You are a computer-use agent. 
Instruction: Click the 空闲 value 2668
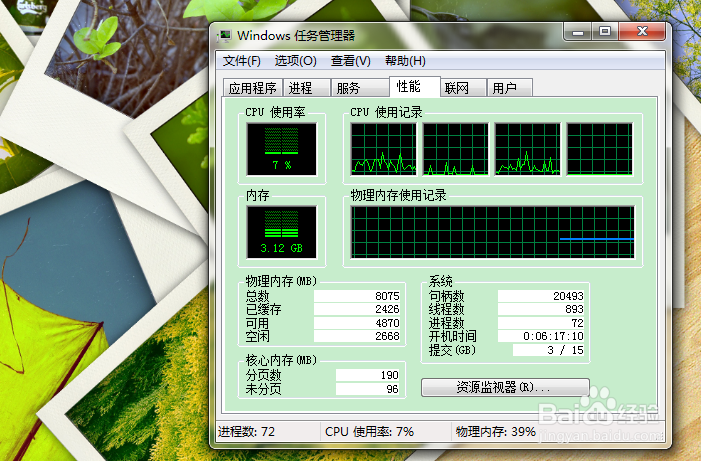[357, 336]
